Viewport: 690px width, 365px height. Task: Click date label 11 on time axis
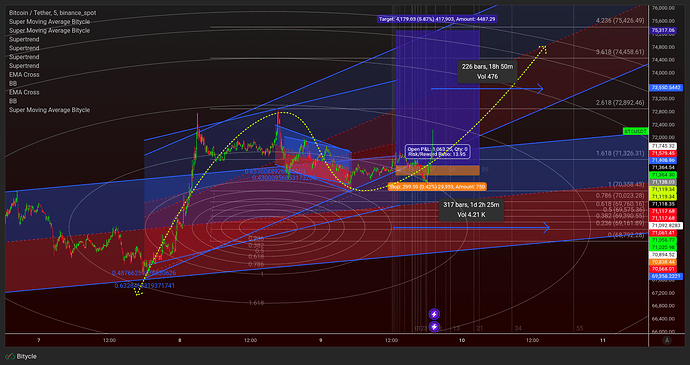[603, 340]
